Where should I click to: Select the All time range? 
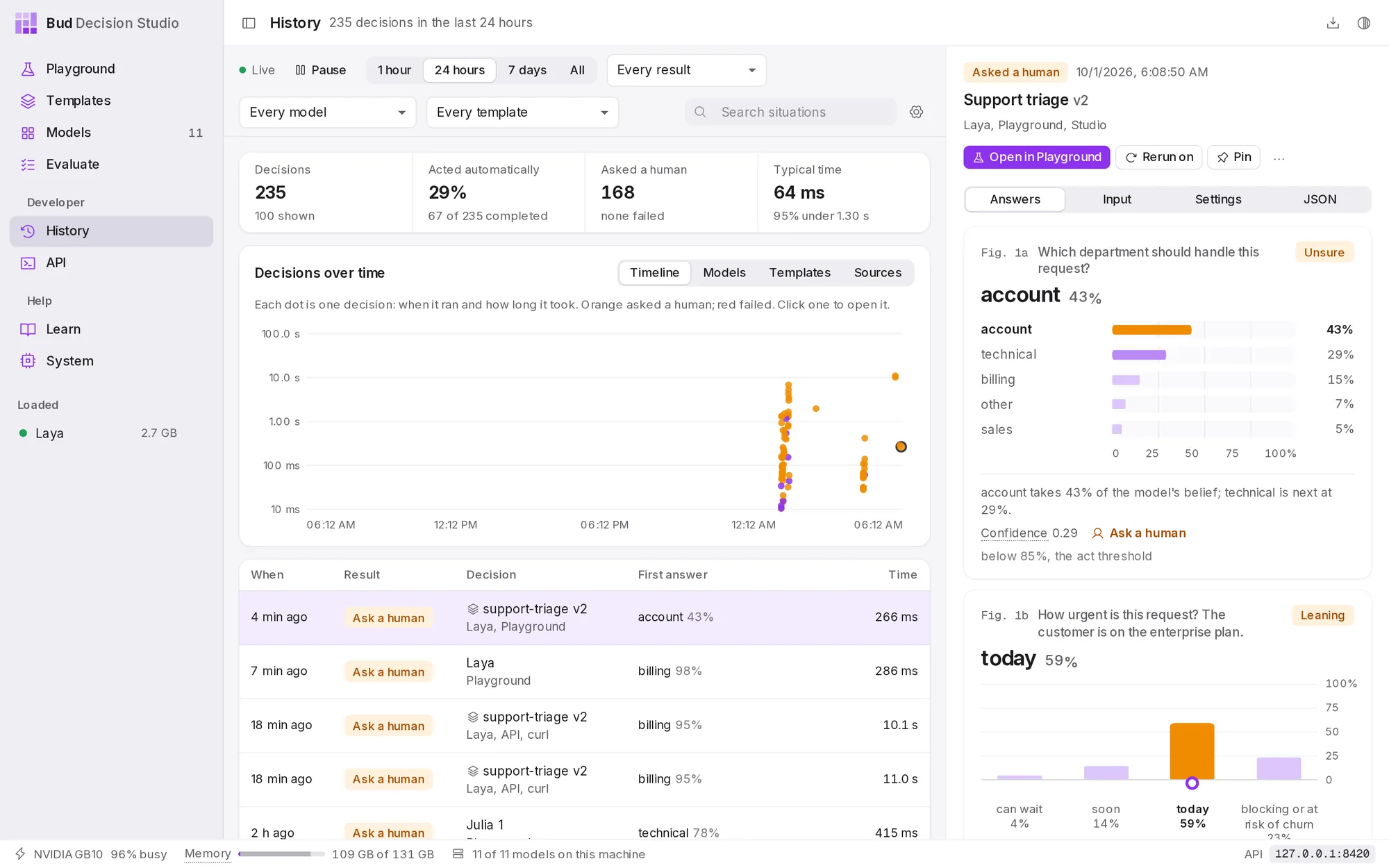[577, 70]
